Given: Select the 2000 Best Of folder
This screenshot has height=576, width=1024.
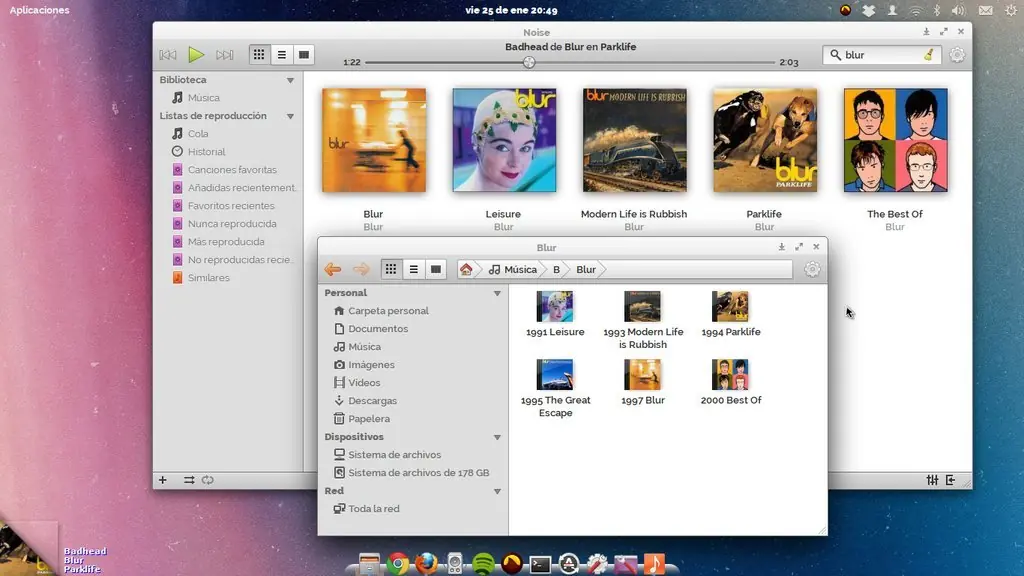Looking at the screenshot, I should 731,382.
